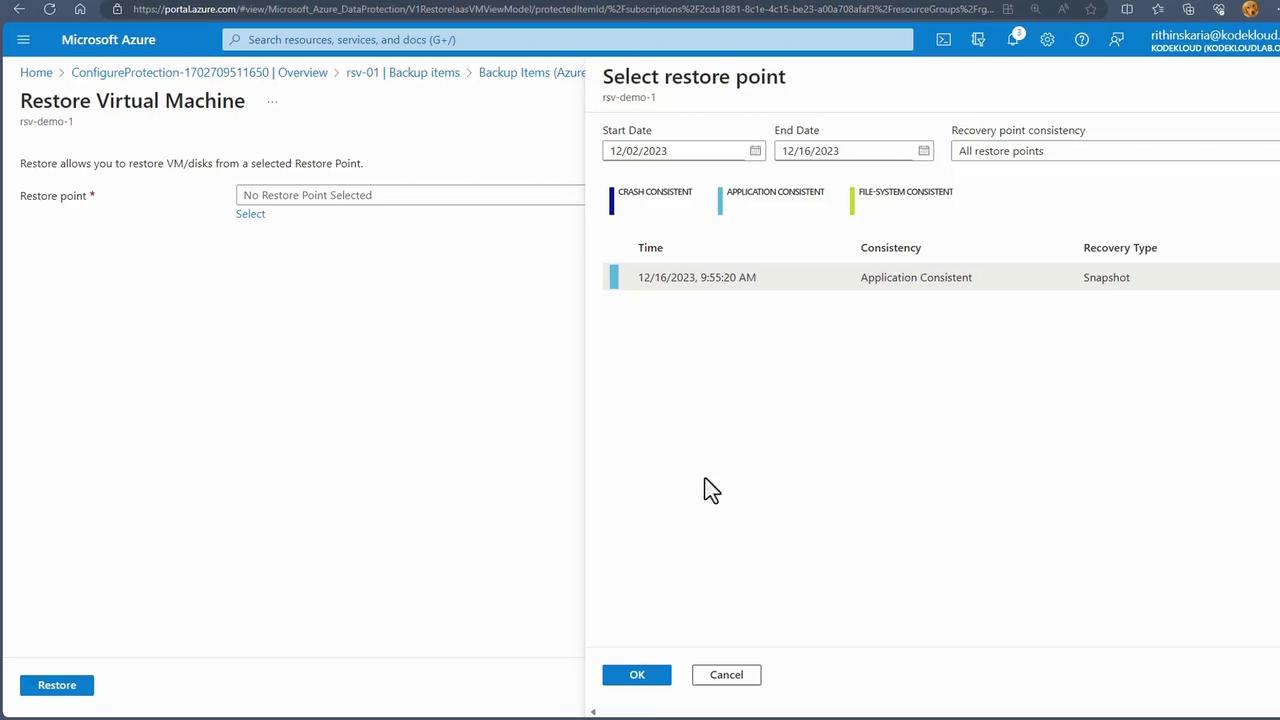
Task: Open the Feedback icon in the header
Action: pos(1116,40)
